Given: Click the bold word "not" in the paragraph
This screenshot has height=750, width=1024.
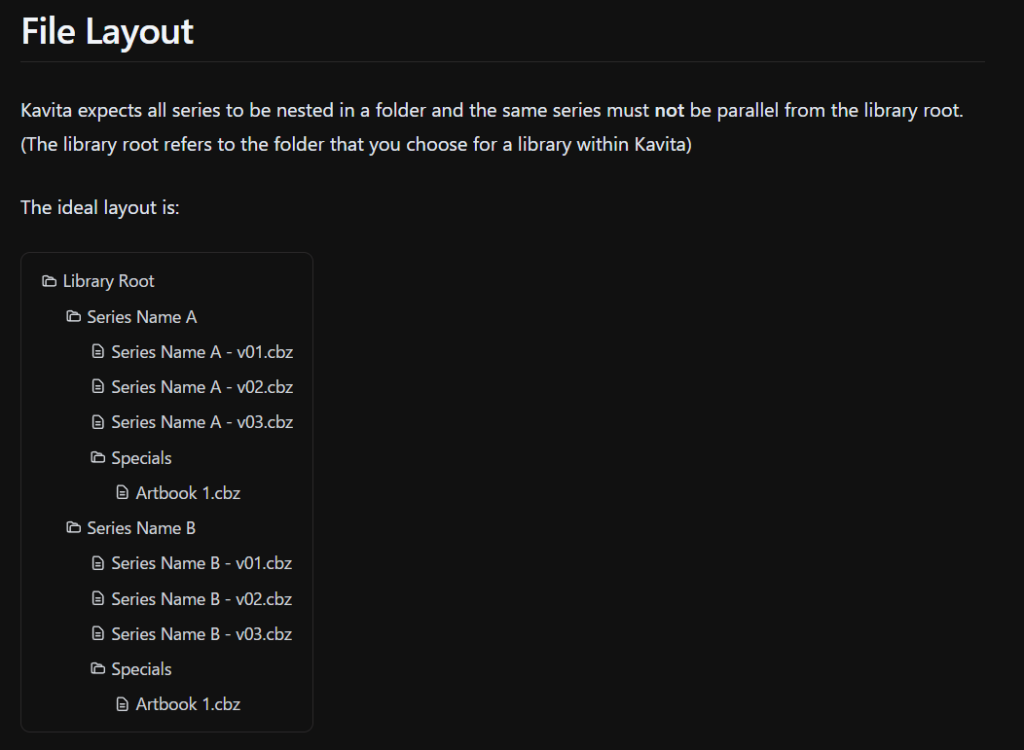Looking at the screenshot, I should [669, 110].
